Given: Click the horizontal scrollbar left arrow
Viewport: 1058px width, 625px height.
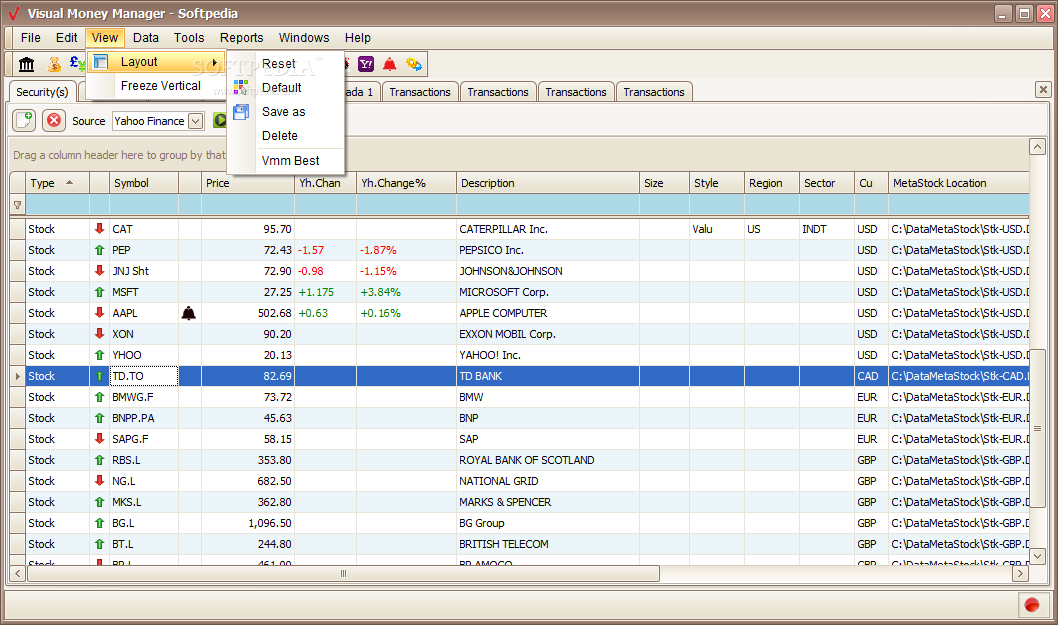Looking at the screenshot, I should pos(18,574).
